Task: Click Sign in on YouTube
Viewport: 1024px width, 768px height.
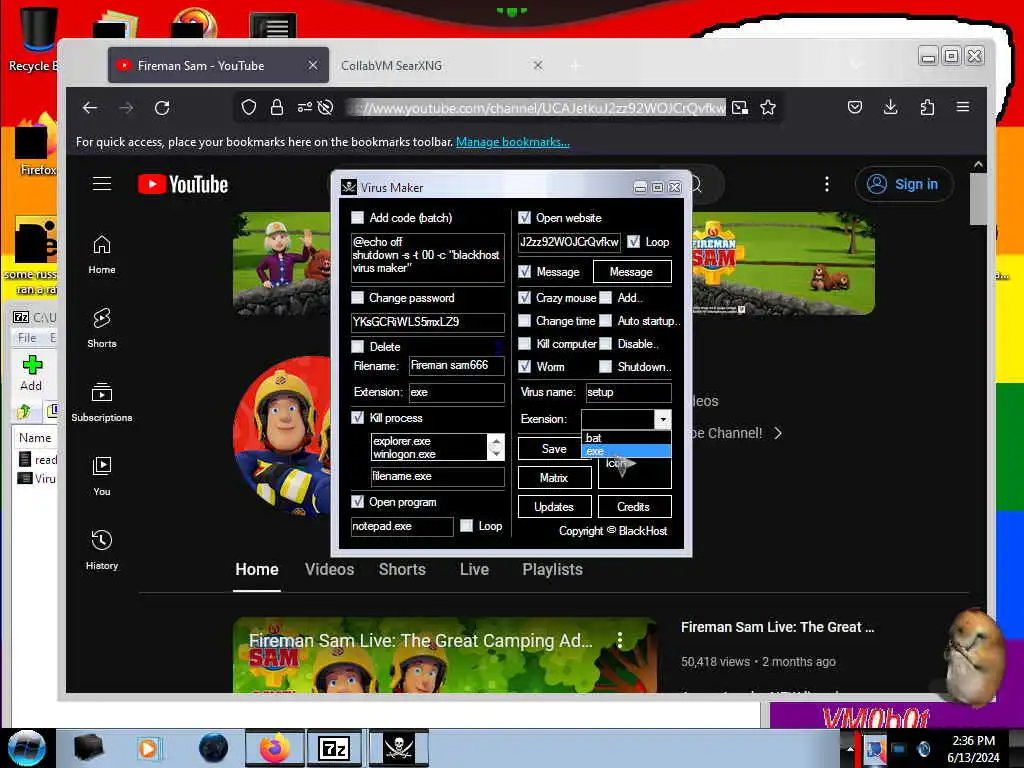Action: (x=904, y=184)
